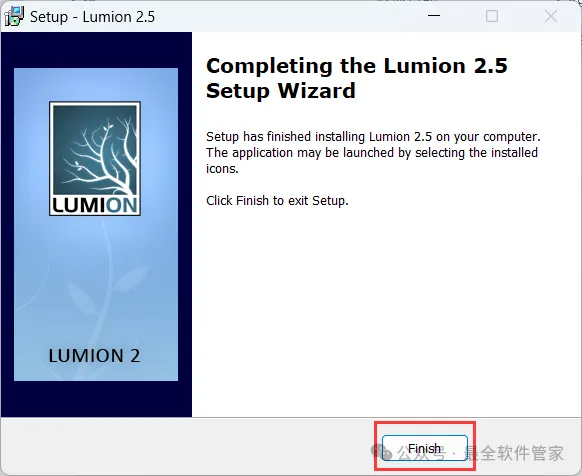Click the "LUMION 2" label in the banner
The image size is (582, 476).
pyautogui.click(x=94, y=356)
